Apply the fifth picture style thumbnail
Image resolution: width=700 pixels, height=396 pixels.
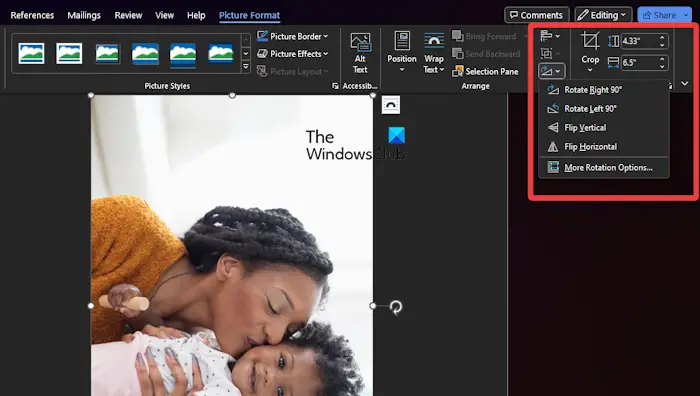click(183, 54)
